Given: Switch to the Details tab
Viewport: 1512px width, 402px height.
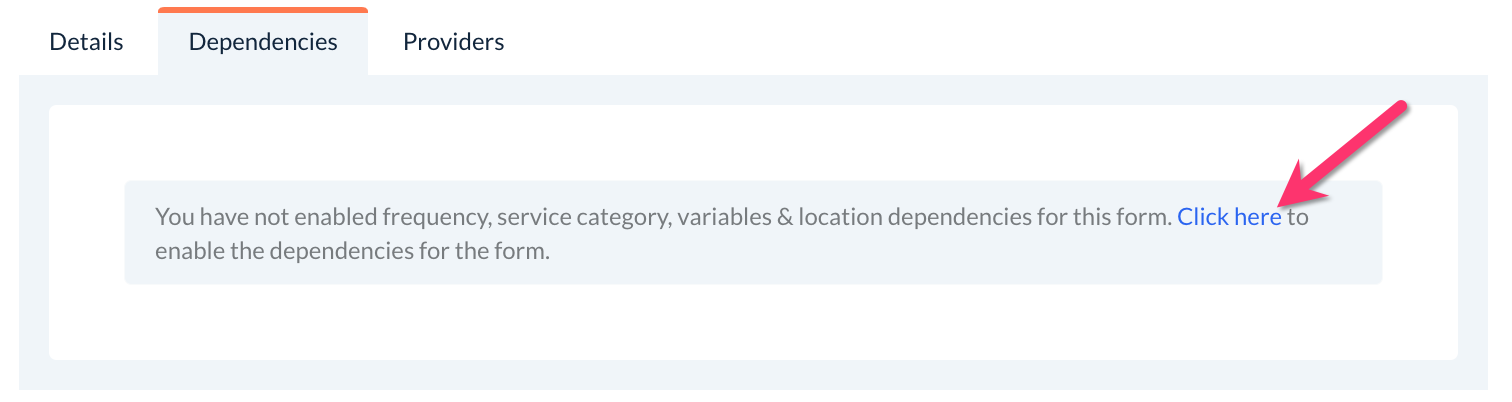Looking at the screenshot, I should tap(86, 42).
